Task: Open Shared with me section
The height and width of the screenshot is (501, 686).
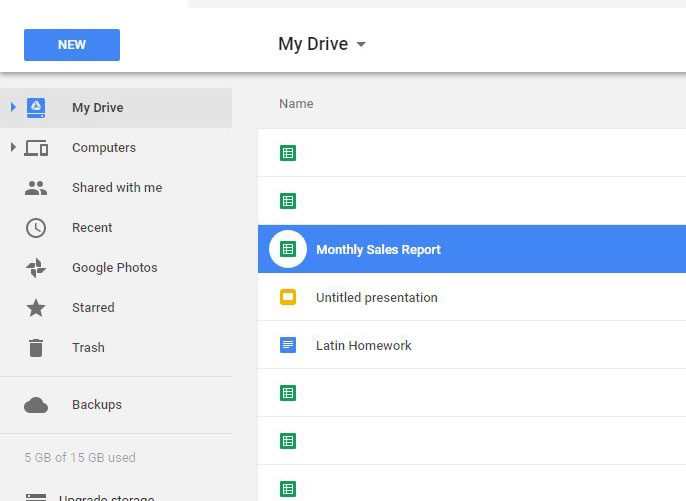Action: click(116, 188)
